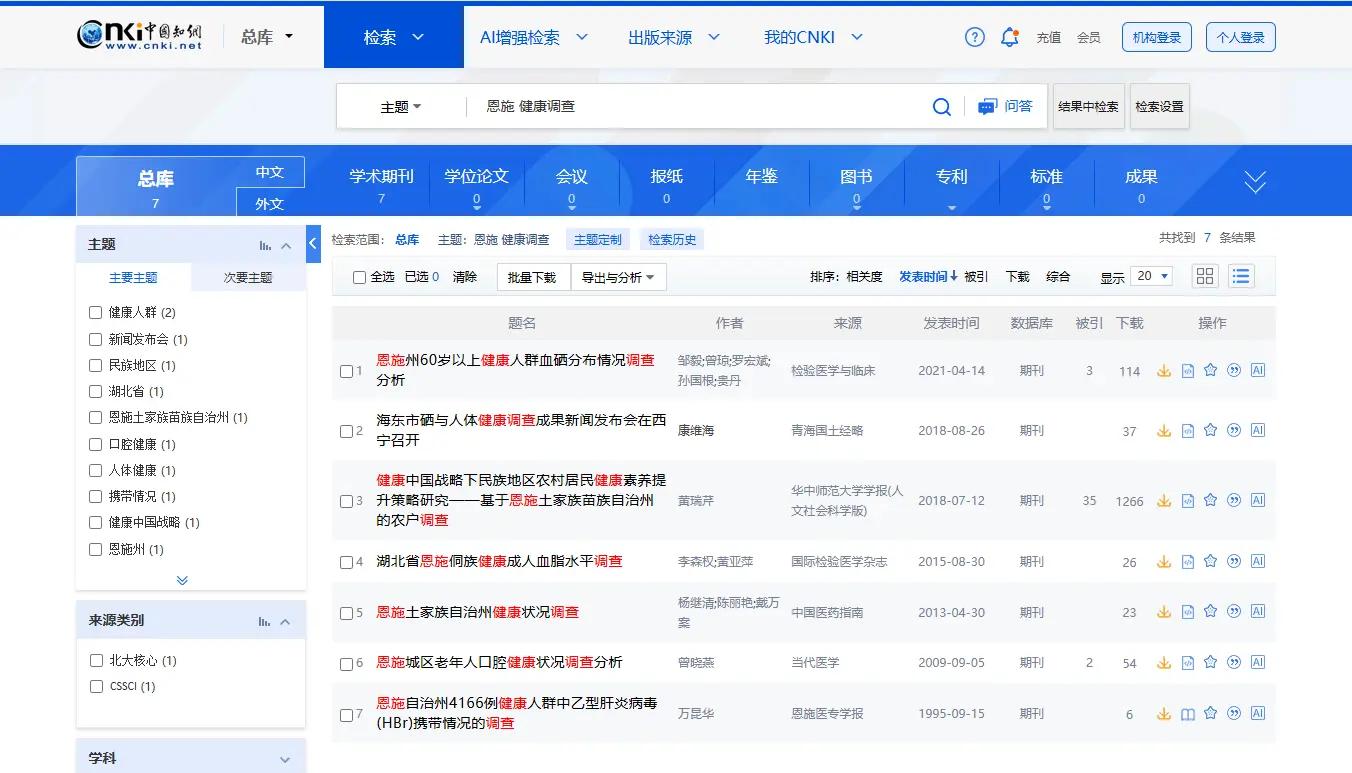The height and width of the screenshot is (773, 1352).
Task: Open the 主题 search field dropdown
Action: pos(400,106)
